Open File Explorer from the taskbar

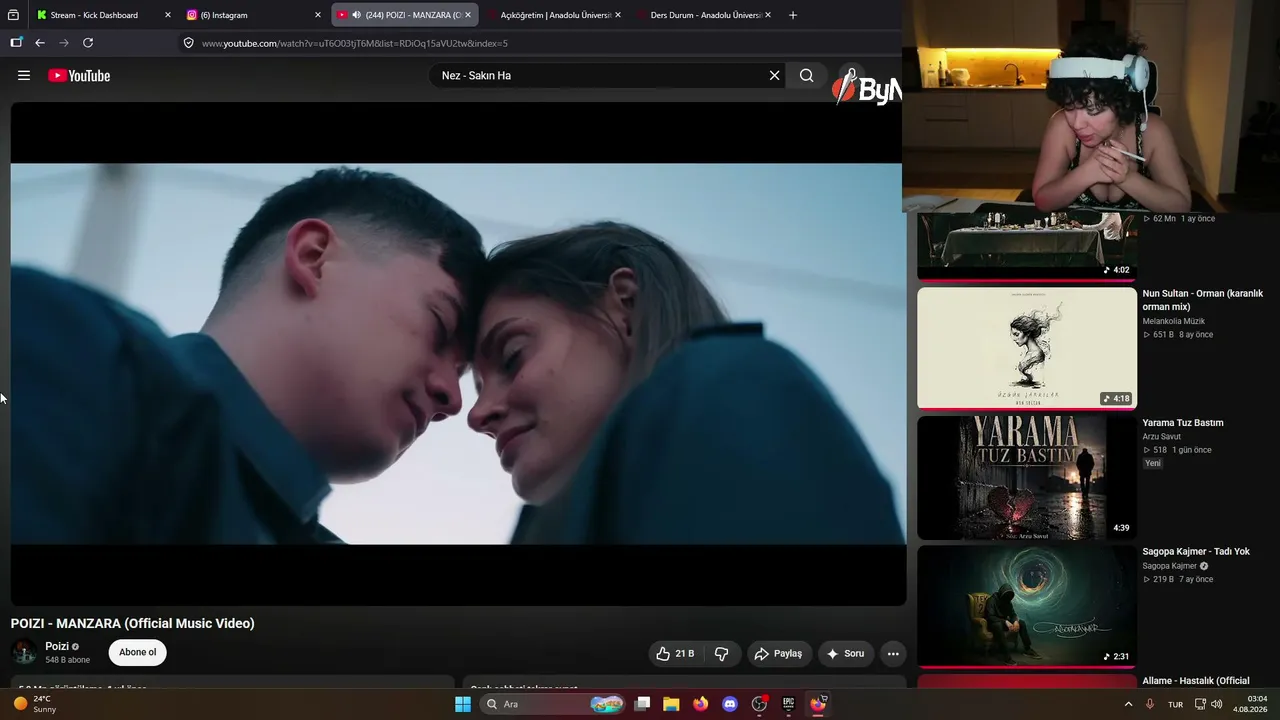[x=671, y=704]
